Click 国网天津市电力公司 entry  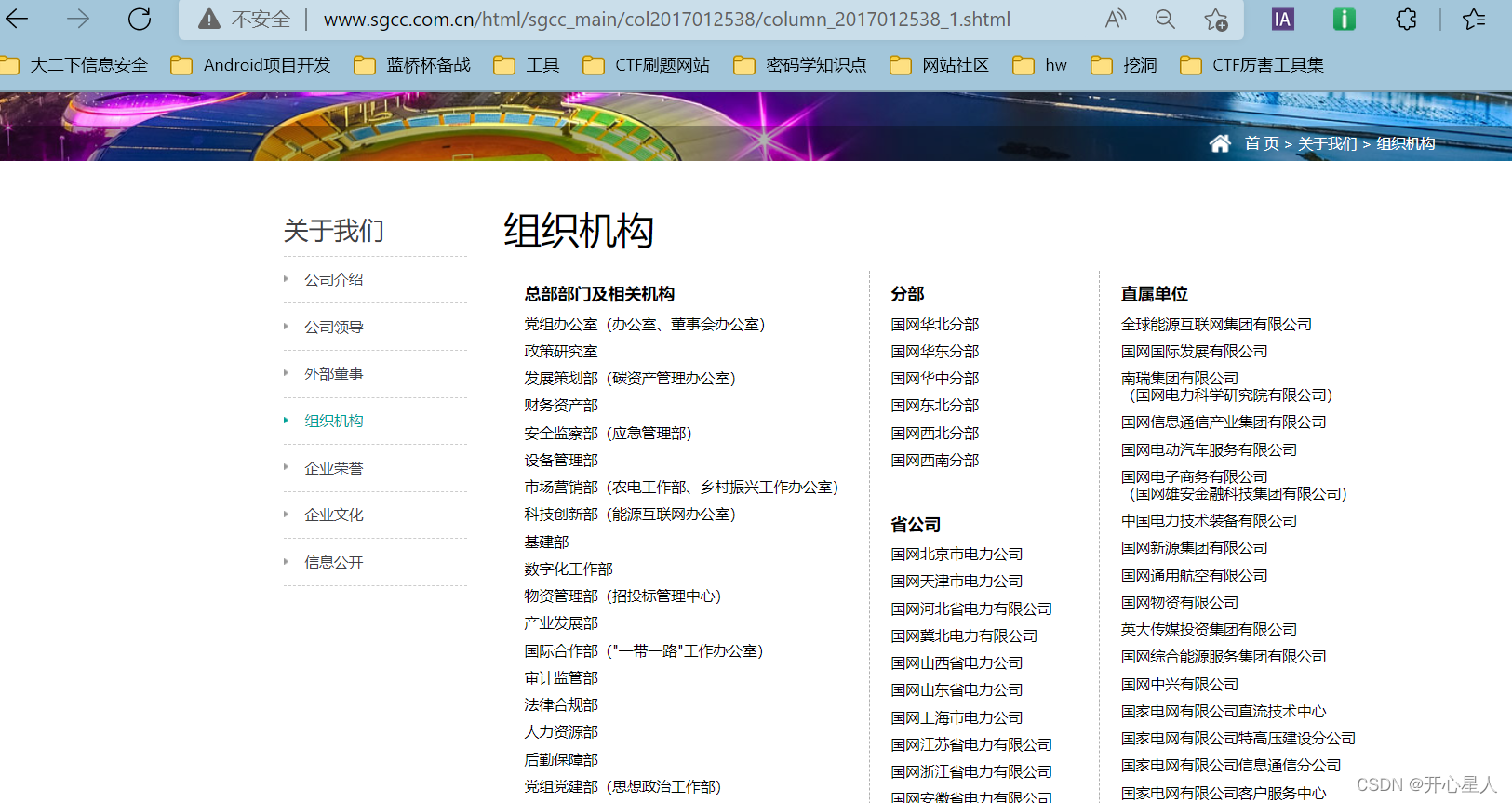[x=957, y=581]
